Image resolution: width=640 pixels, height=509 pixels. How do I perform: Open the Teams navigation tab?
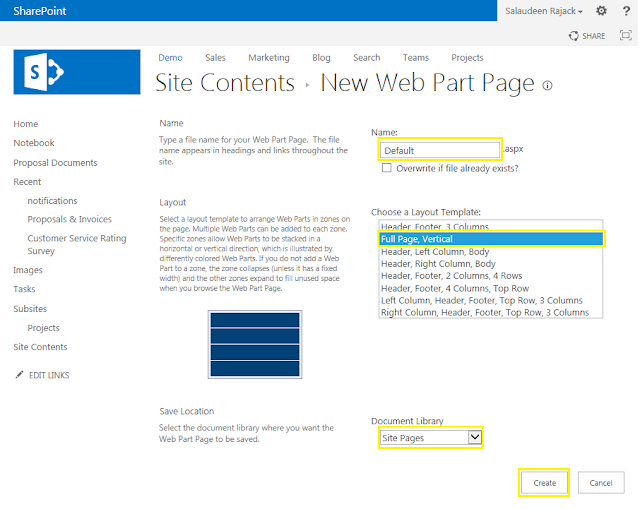coord(416,58)
